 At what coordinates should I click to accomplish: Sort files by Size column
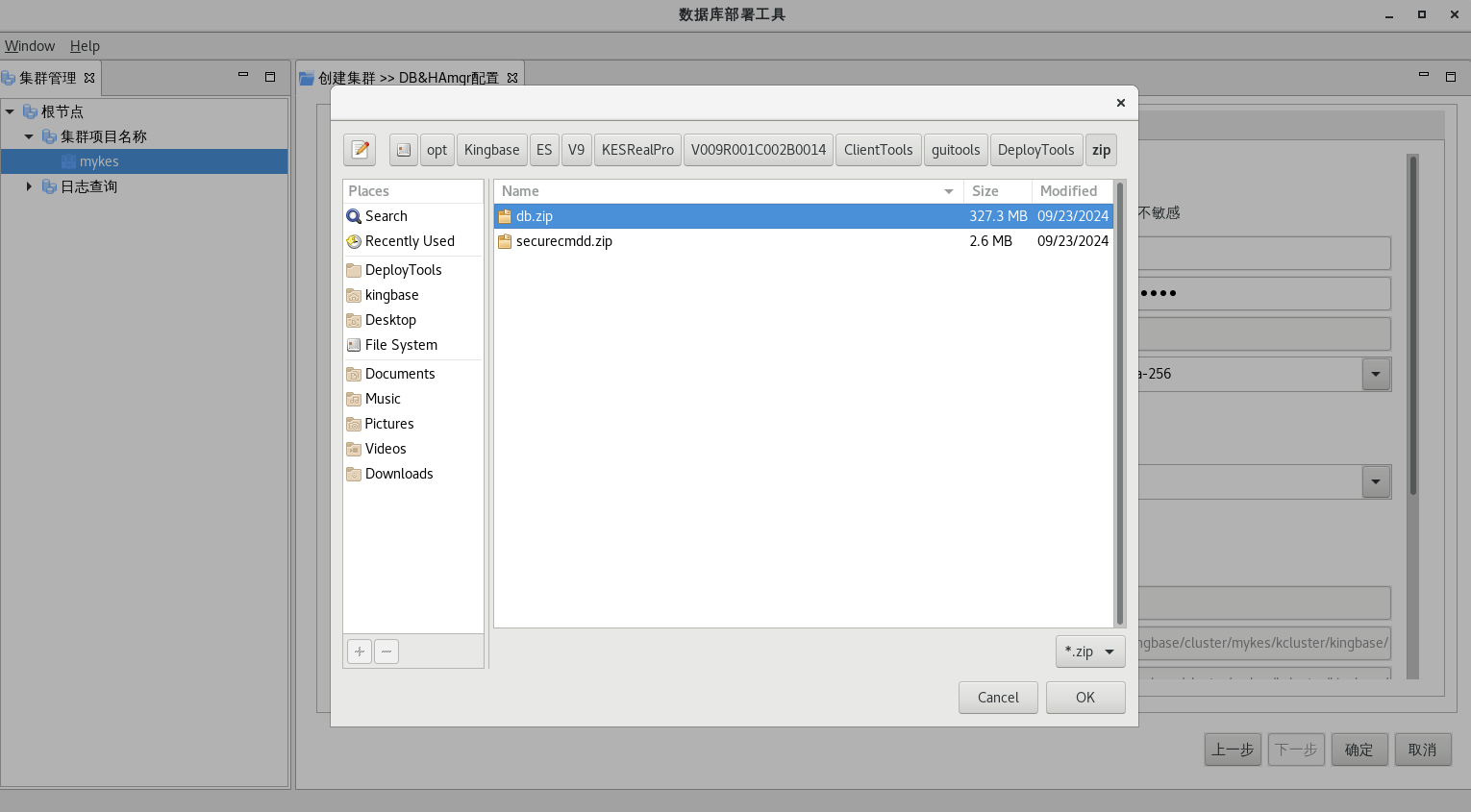pos(985,191)
